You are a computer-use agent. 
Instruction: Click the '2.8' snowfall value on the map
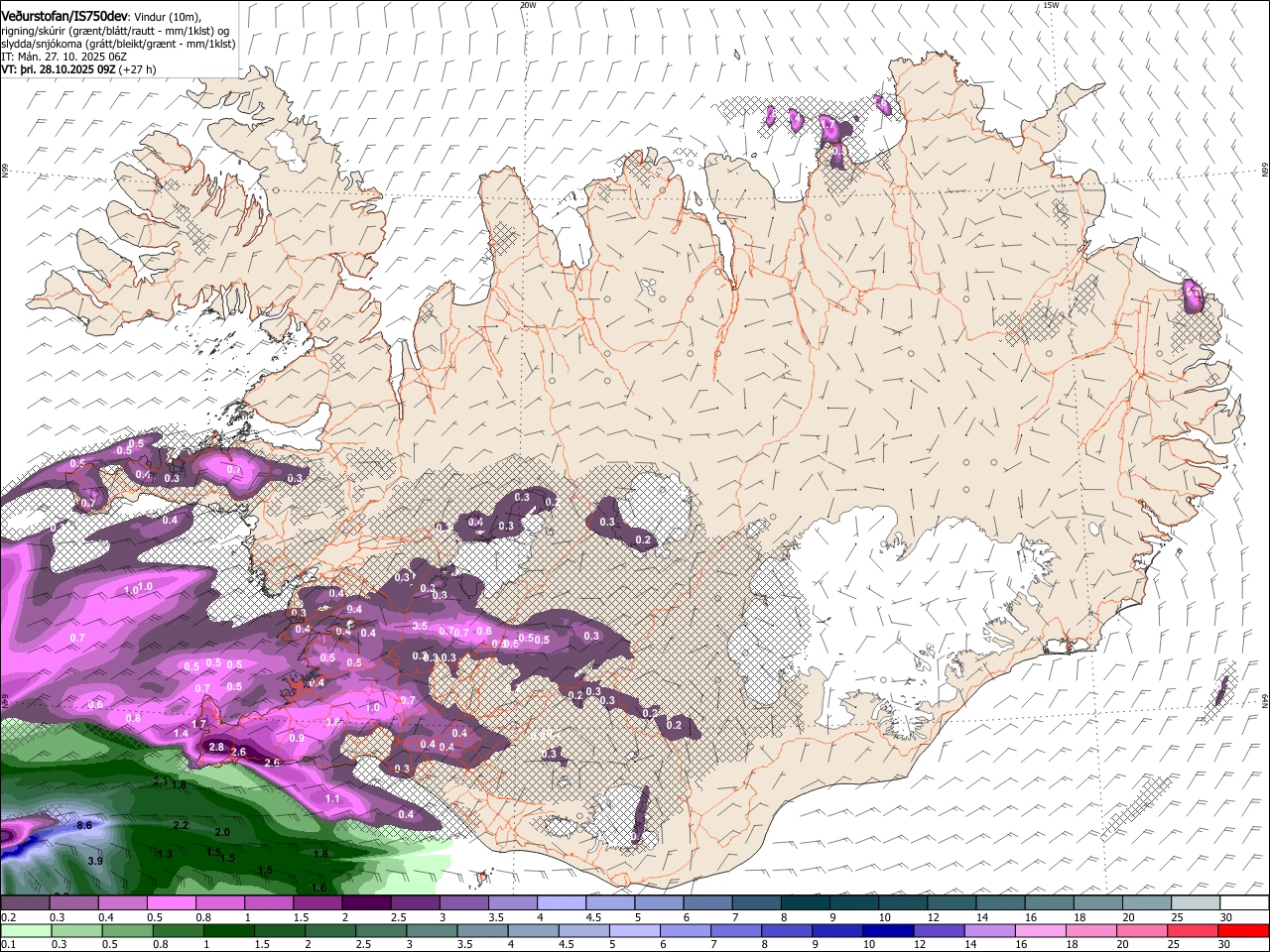pyautogui.click(x=217, y=748)
